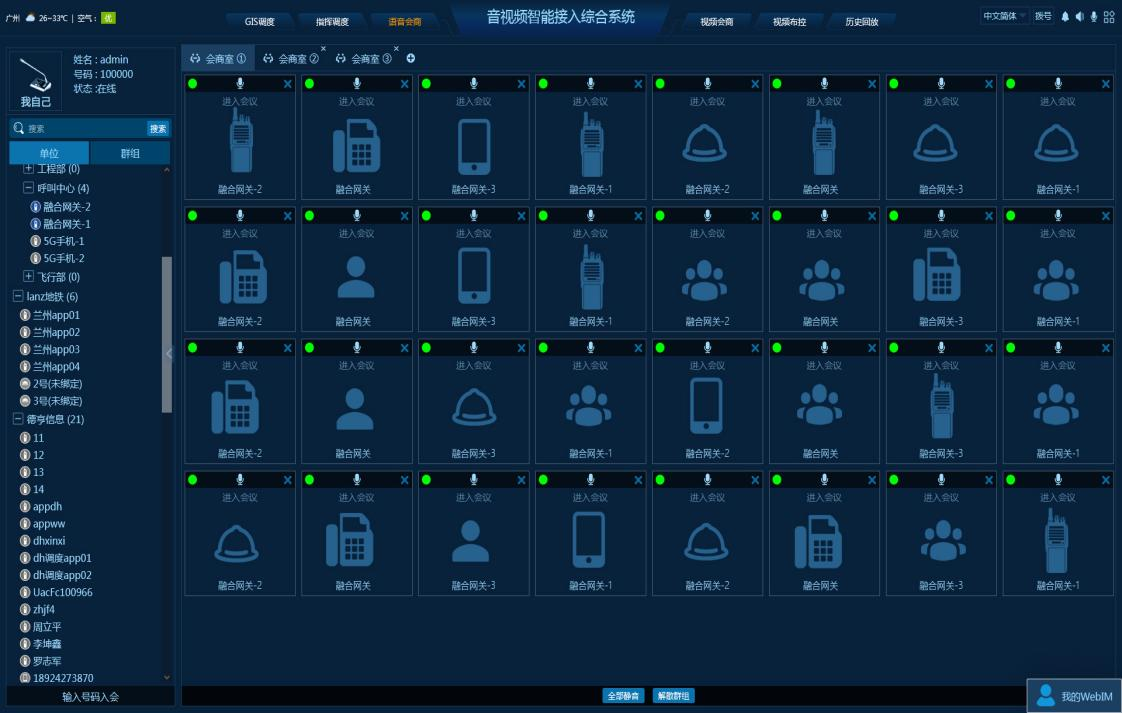Collapse the 呼叫中心 (4) tree node
Screen dimensions: 1122x713
pyautogui.click(x=29, y=188)
